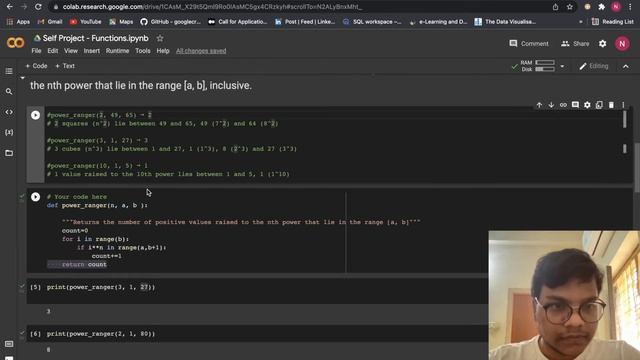This screenshot has height=360, width=640.
Task: Run the examples comment cell
Action: pyautogui.click(x=36, y=115)
